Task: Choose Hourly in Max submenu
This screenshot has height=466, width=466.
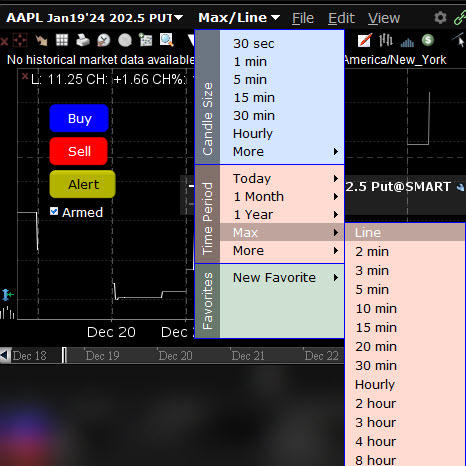Action: (405, 385)
